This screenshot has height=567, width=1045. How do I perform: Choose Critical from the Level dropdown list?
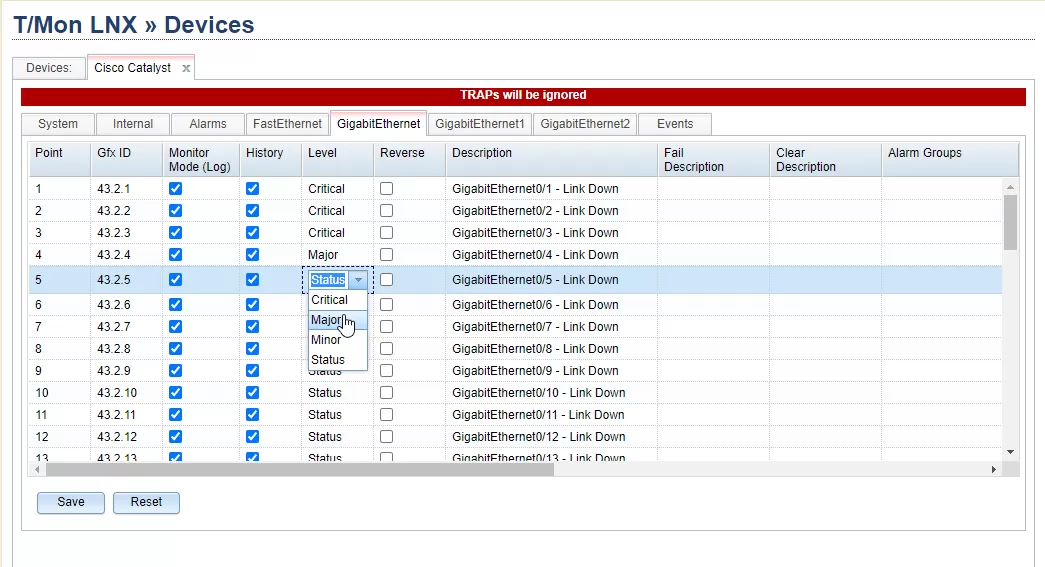(329, 300)
